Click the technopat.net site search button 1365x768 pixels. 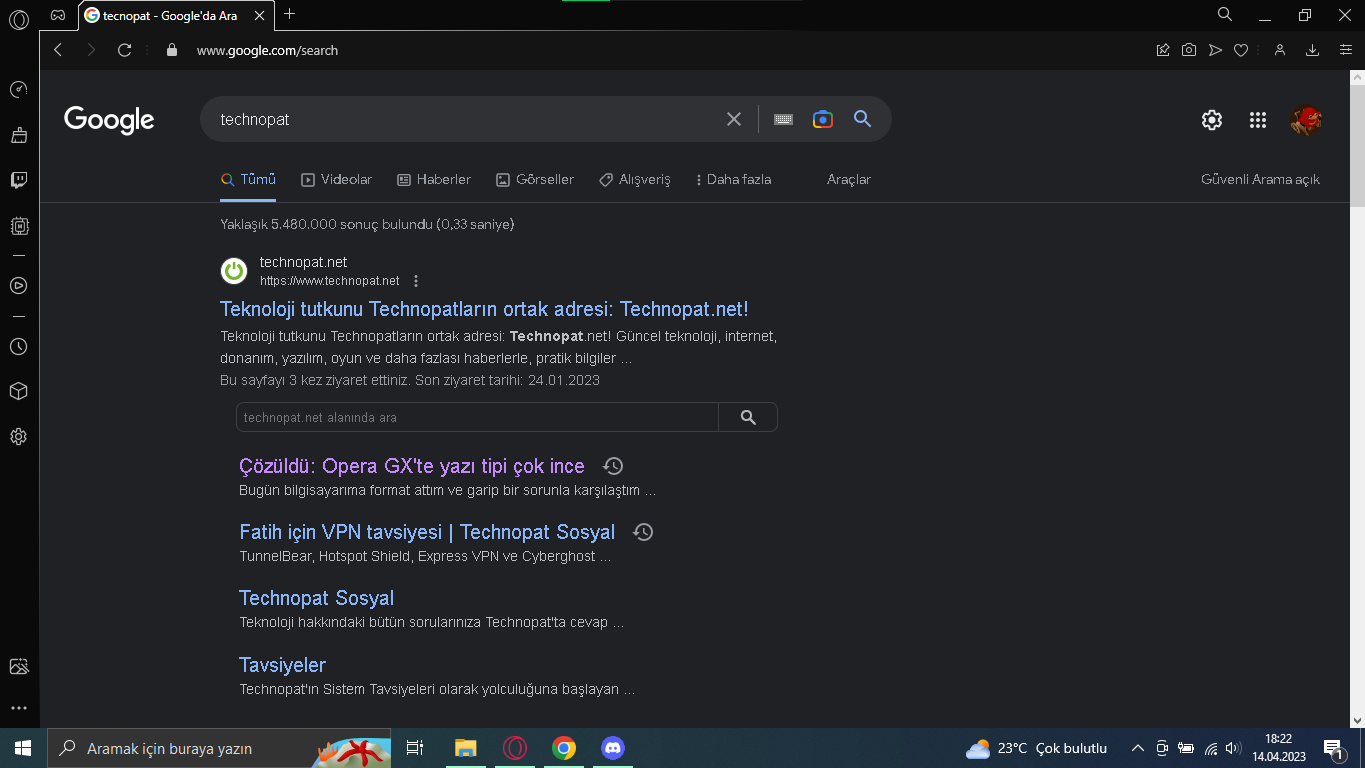748,417
